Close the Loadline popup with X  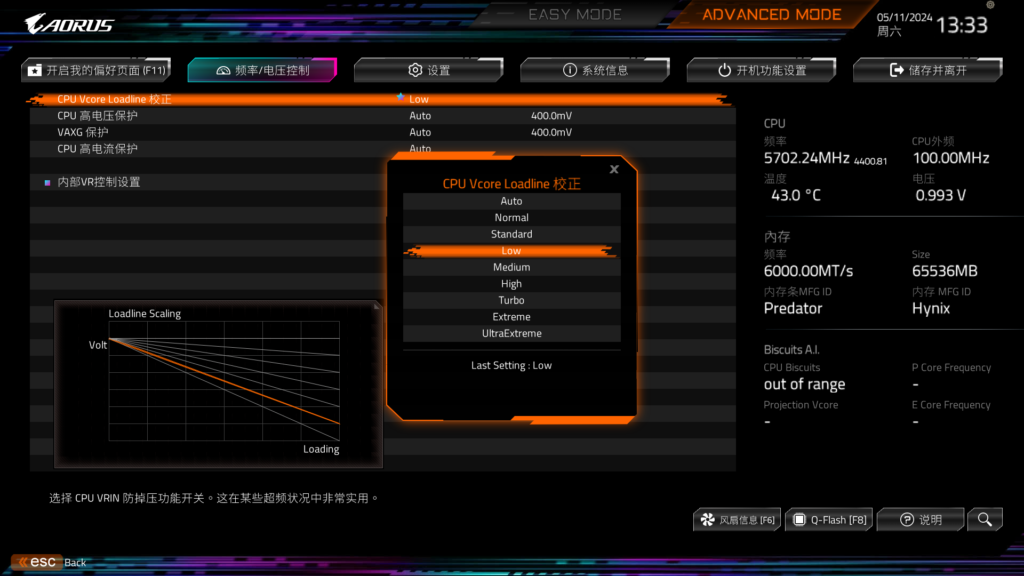click(x=614, y=170)
